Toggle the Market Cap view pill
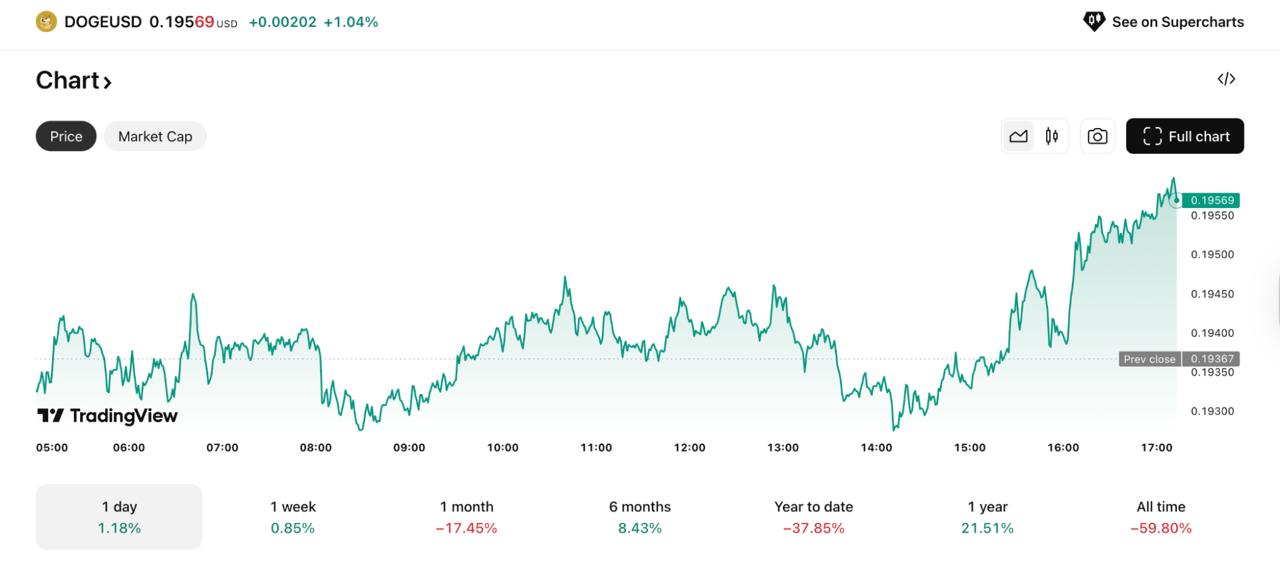The height and width of the screenshot is (562, 1280). (155, 136)
